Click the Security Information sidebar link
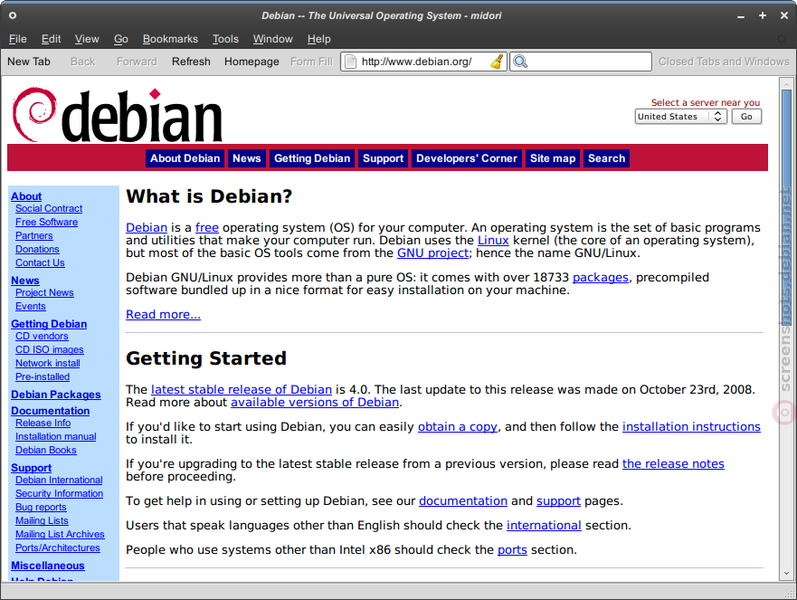The image size is (797, 600). pyautogui.click(x=59, y=494)
